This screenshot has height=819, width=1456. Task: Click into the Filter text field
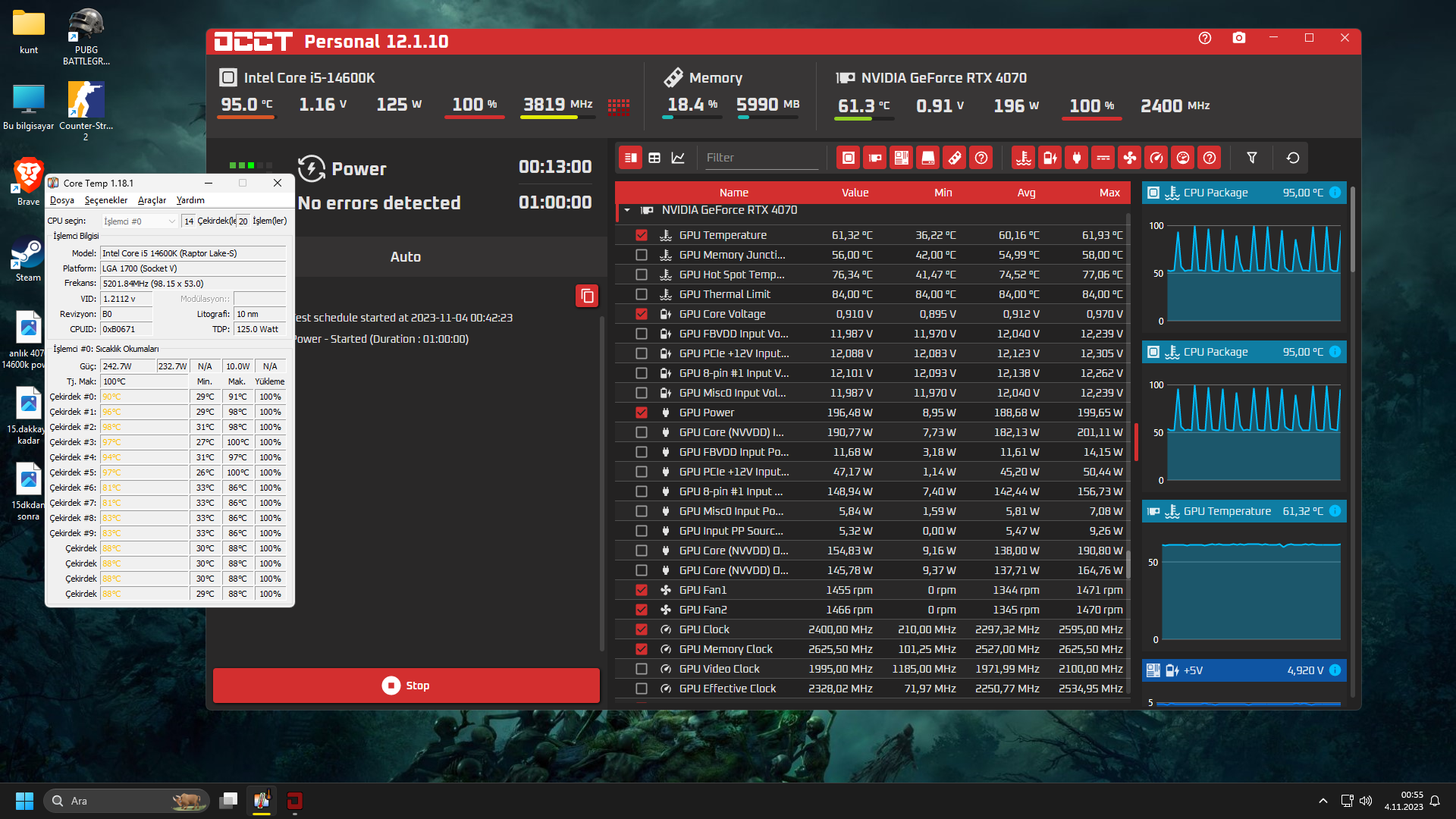point(761,158)
